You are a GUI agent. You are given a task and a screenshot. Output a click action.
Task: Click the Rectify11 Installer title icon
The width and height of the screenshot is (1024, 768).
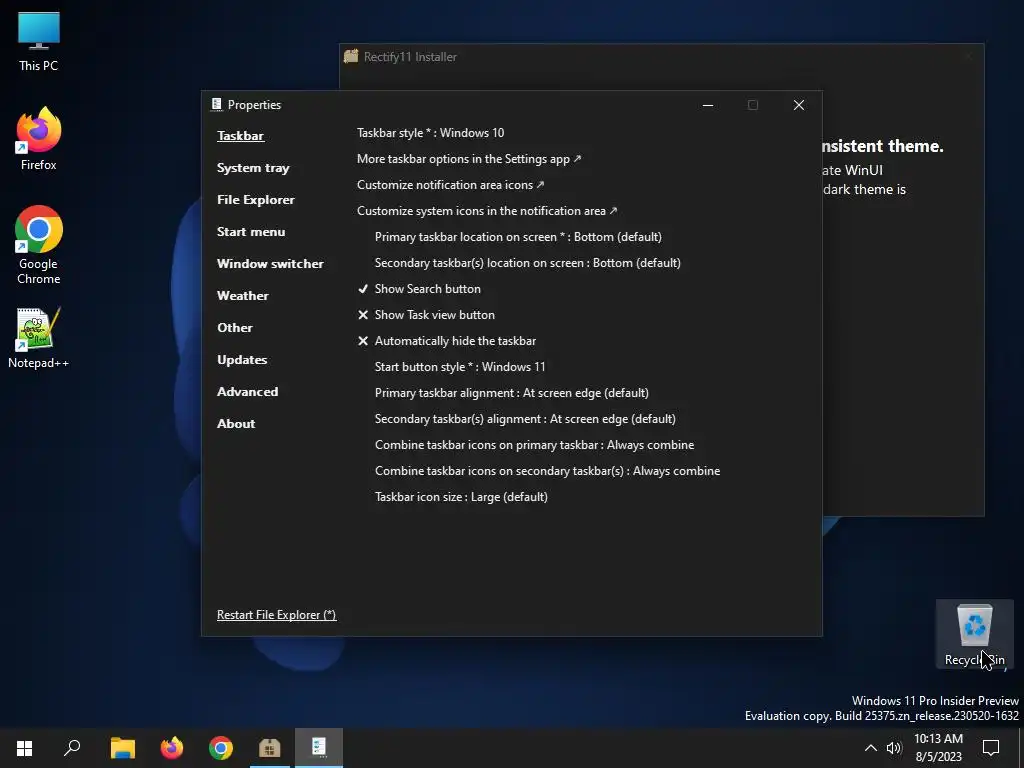click(351, 56)
